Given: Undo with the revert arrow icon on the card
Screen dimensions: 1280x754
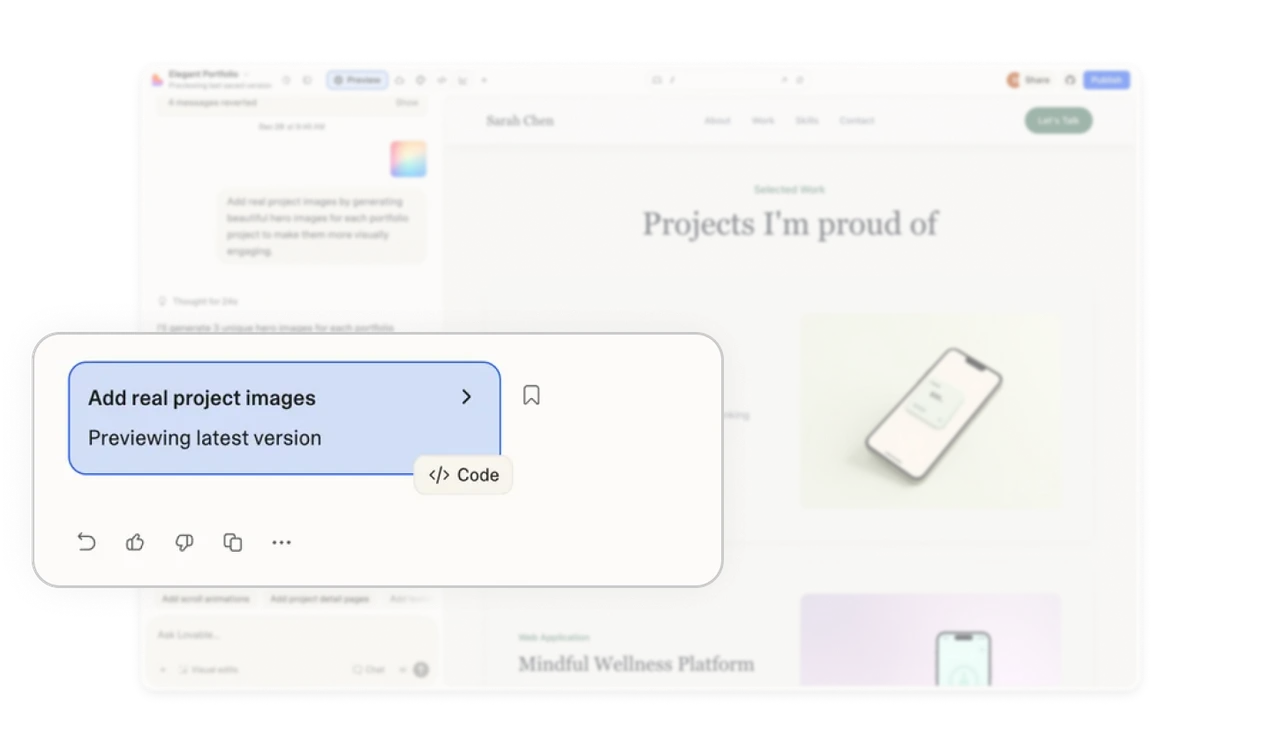Looking at the screenshot, I should pos(86,542).
